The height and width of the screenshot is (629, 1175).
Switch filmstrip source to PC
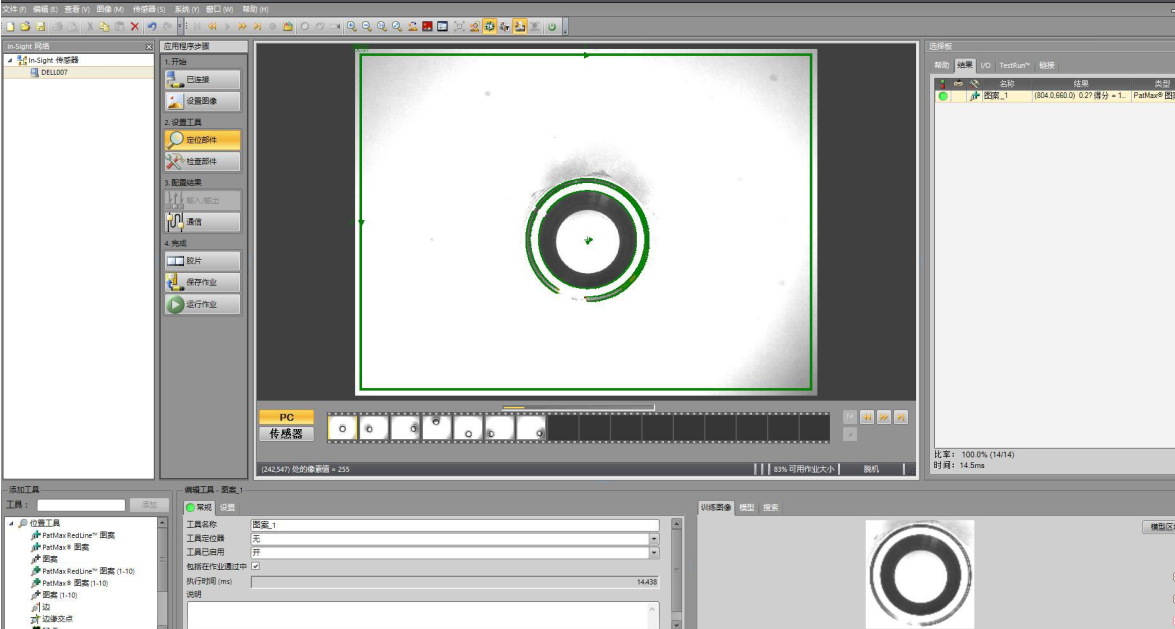click(x=286, y=417)
